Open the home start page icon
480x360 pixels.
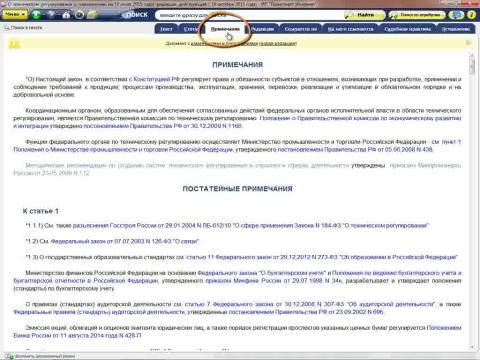coord(66,15)
